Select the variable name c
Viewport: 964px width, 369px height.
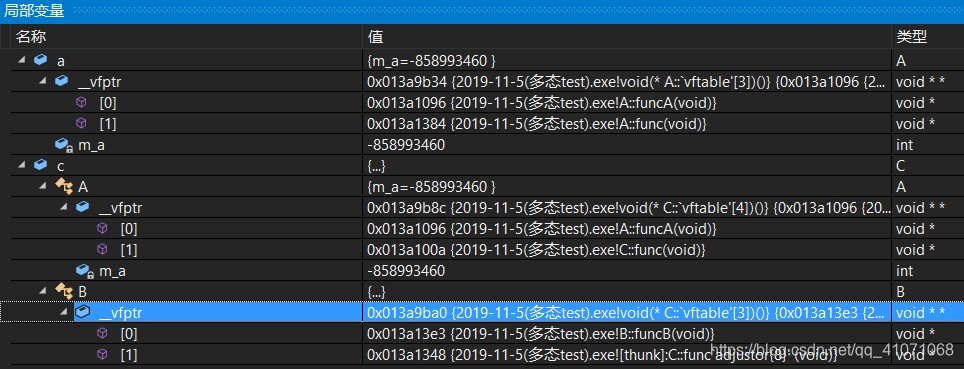click(60, 166)
